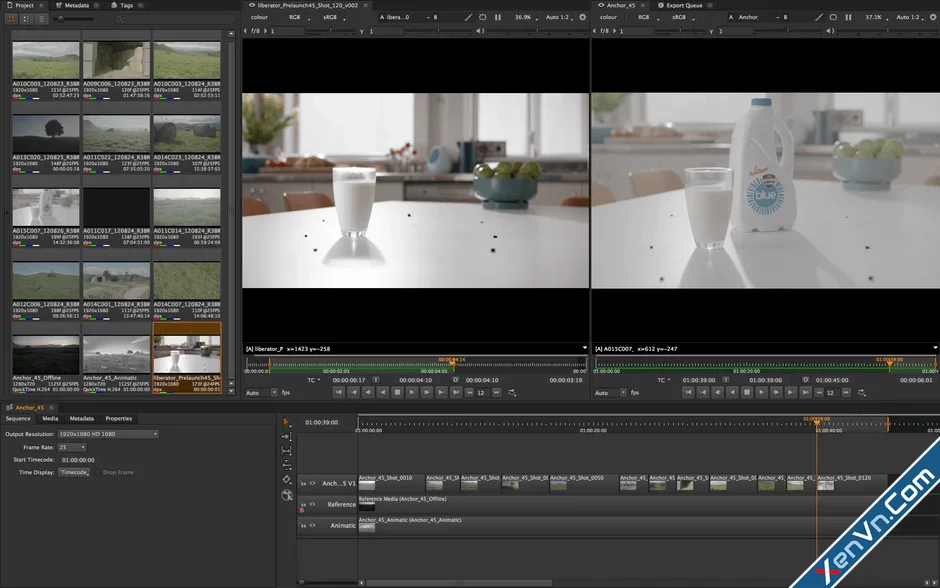Screen dimensions: 940x588
Task: Select the slip/ripple trim tool in the timeline
Action: (x=286, y=451)
